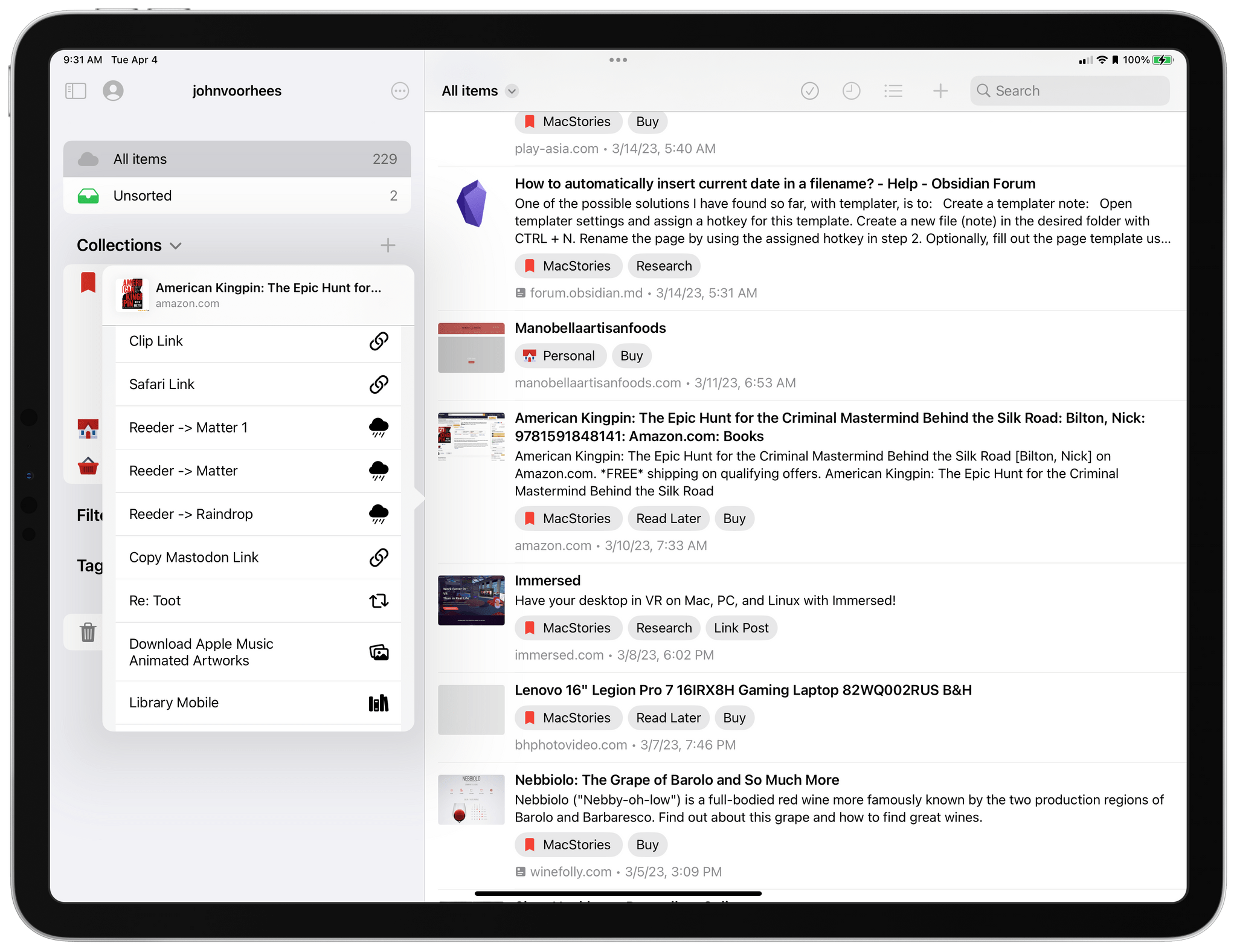
Task: Select Copy Mastodon Link action
Action: pyautogui.click(x=258, y=558)
